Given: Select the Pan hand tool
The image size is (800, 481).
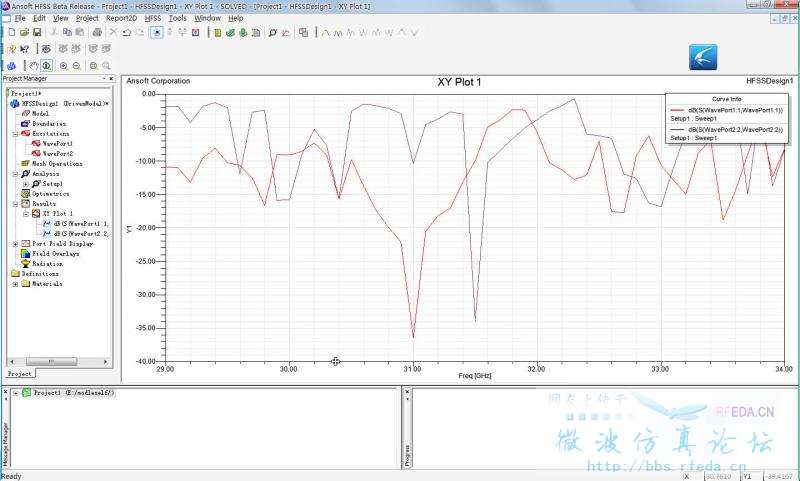Looking at the screenshot, I should point(33,66).
